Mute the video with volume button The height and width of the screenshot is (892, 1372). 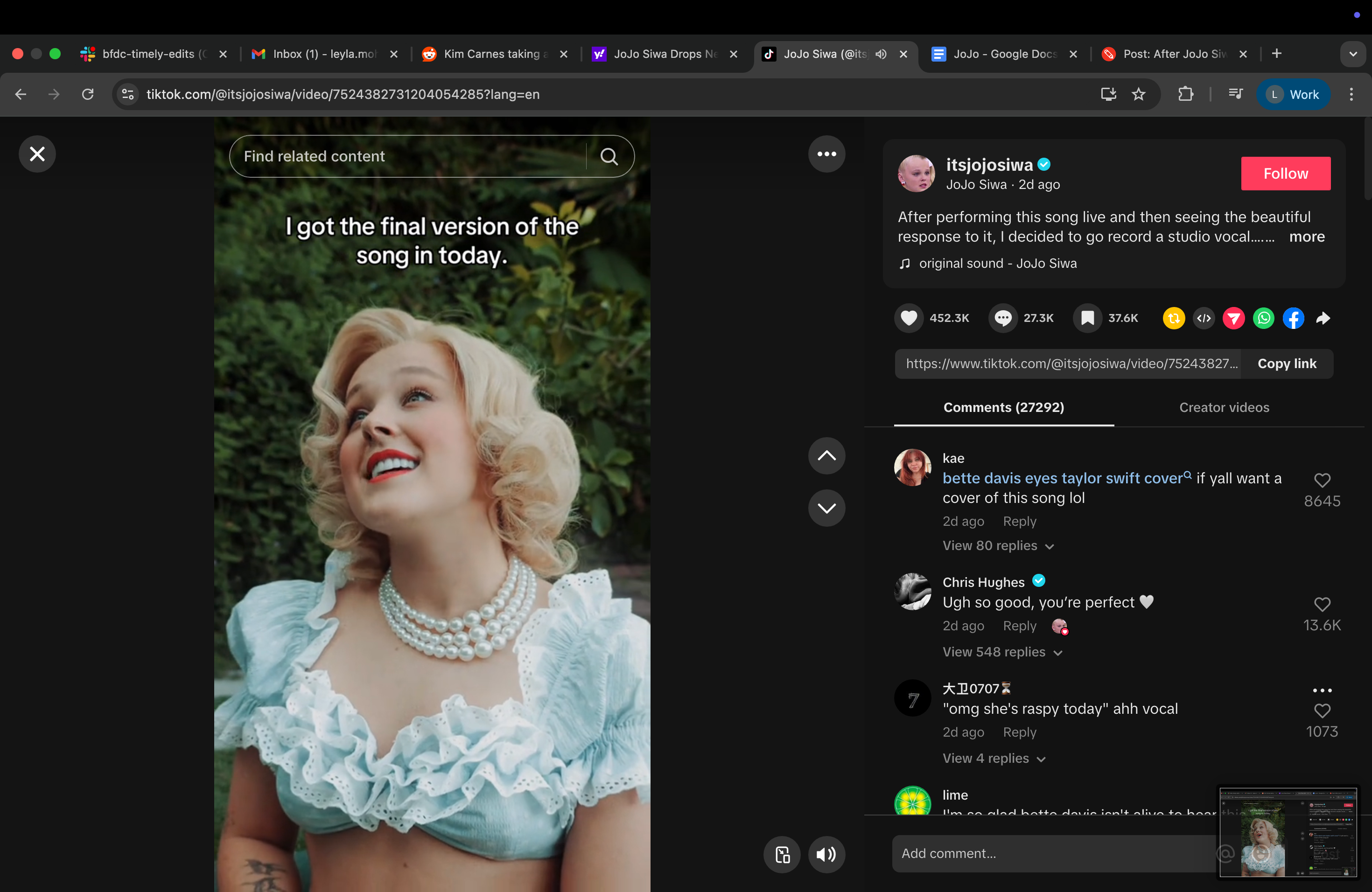tap(826, 854)
